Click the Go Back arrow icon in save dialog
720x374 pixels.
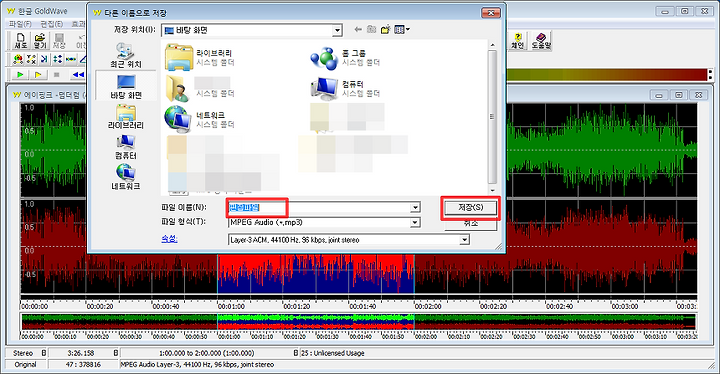(358, 30)
